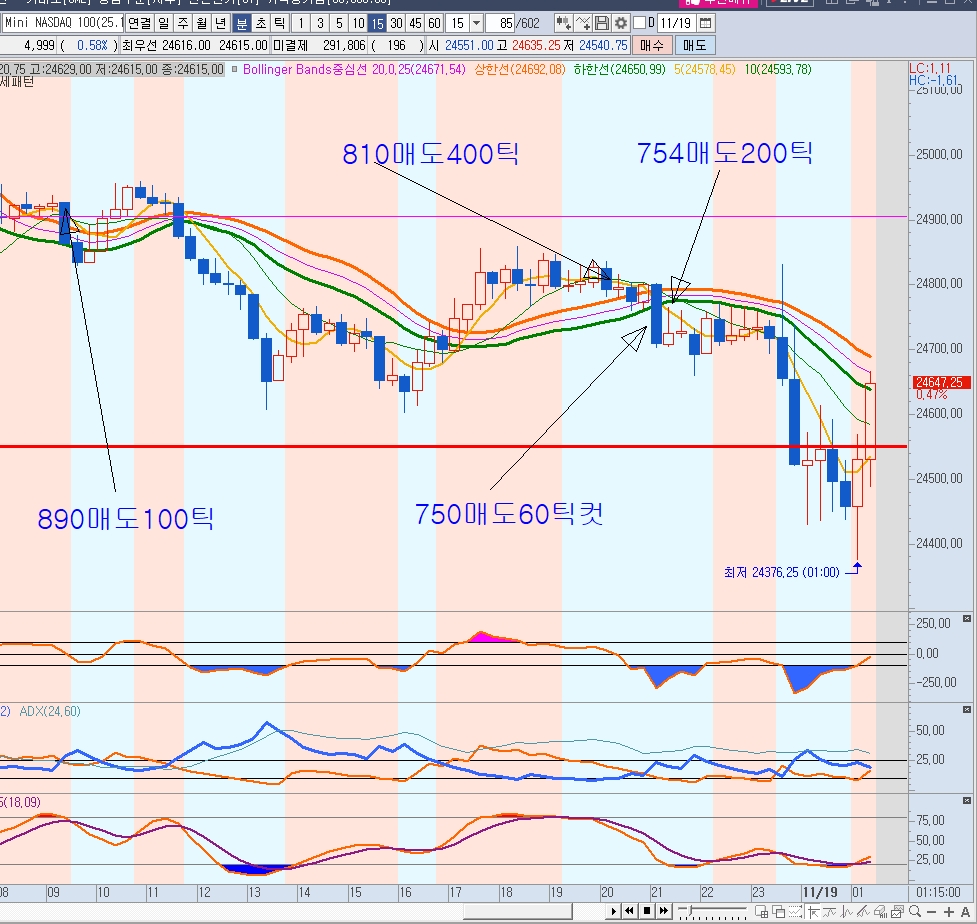Click the 매수 (buy) button

tap(652, 45)
